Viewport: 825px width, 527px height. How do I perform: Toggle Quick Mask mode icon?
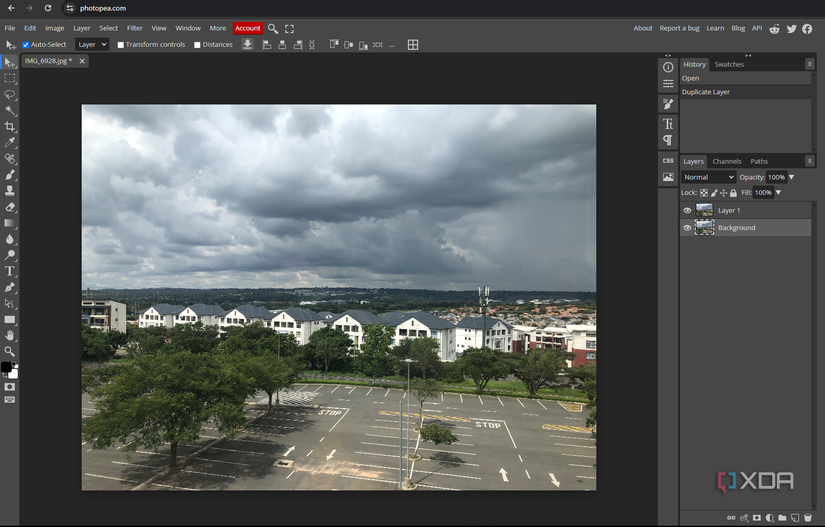click(x=9, y=387)
